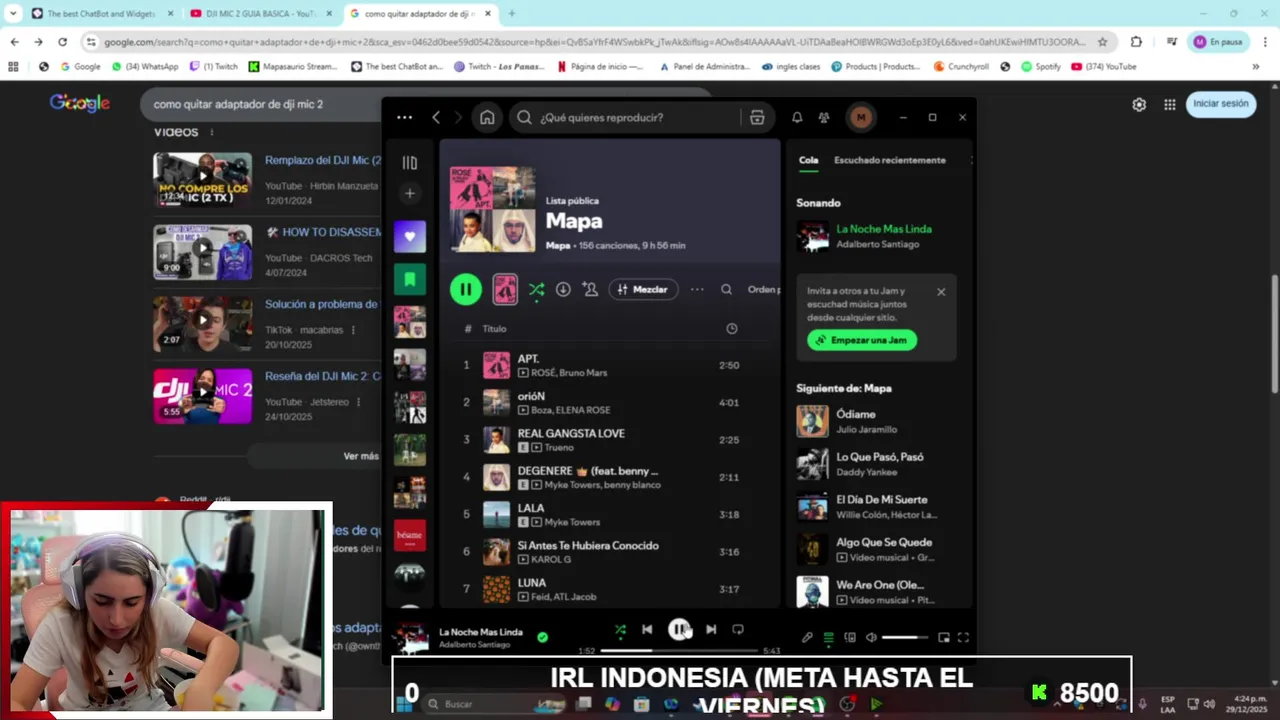Open now playing album art in player bar
The width and height of the screenshot is (1280, 720).
(x=411, y=638)
